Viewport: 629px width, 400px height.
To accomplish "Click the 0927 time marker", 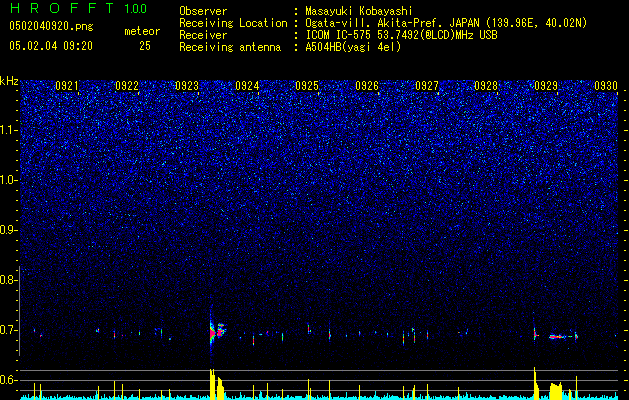I will pos(427,86).
